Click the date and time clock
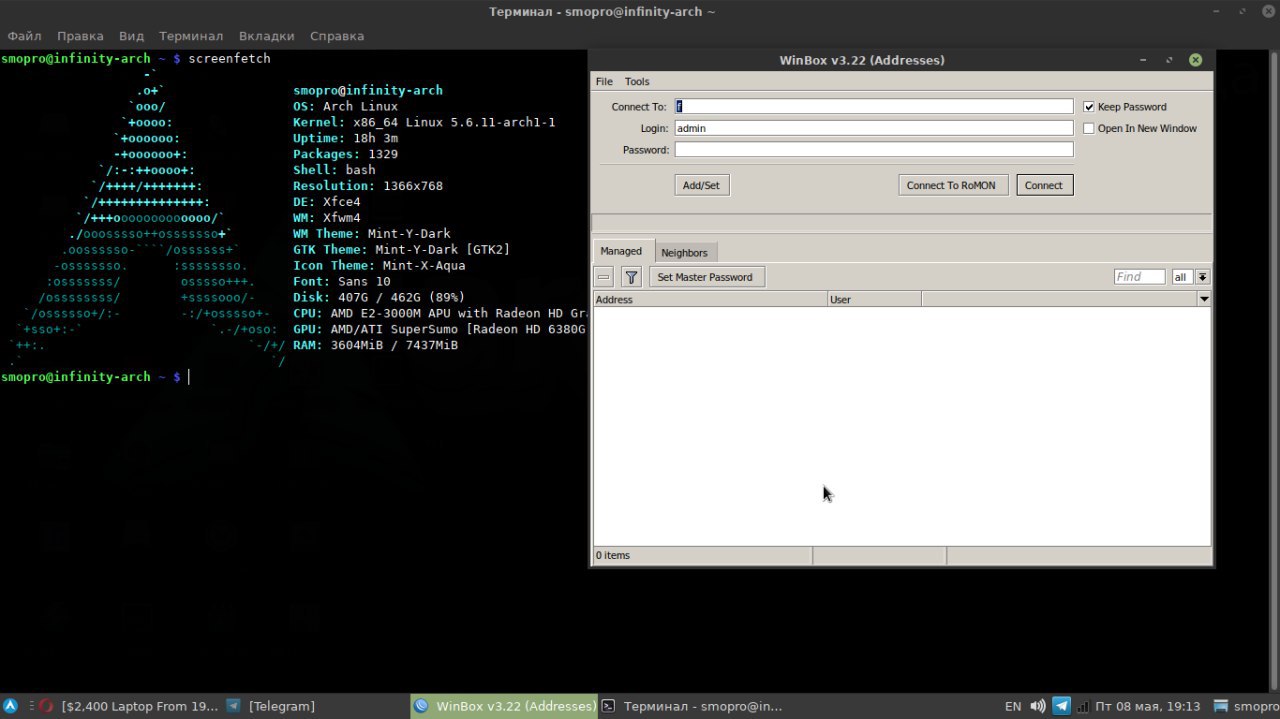The image size is (1280, 719). coord(1147,706)
